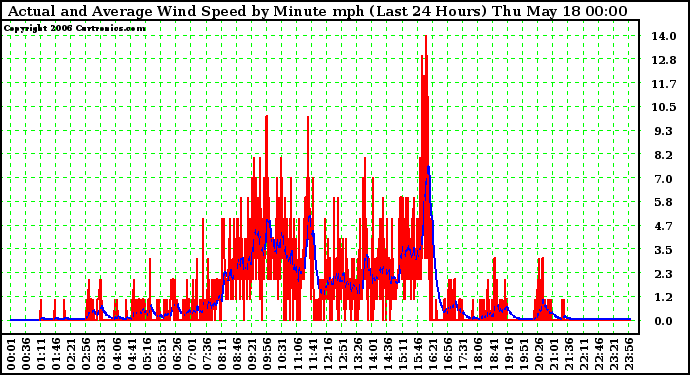Screen dimensions: 690x375
Task: Click the 12.8 y-axis label
Action: tap(664, 60)
